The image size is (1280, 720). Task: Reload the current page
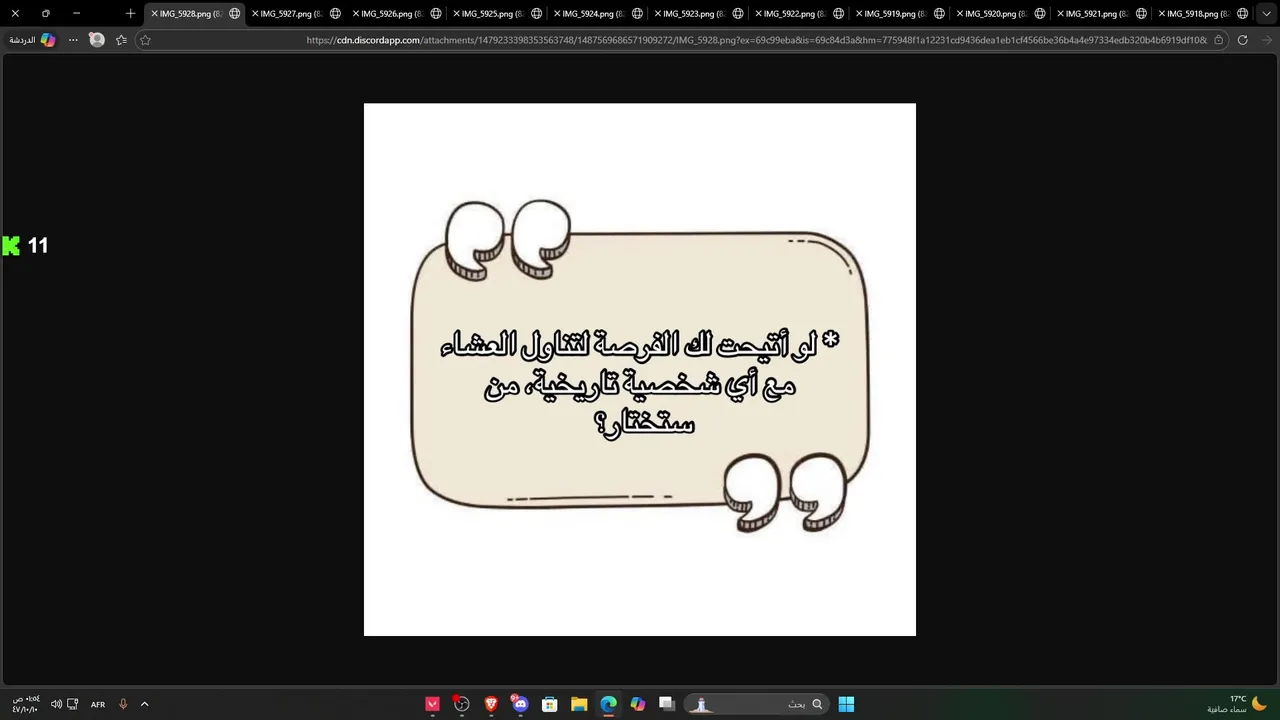pos(1242,40)
